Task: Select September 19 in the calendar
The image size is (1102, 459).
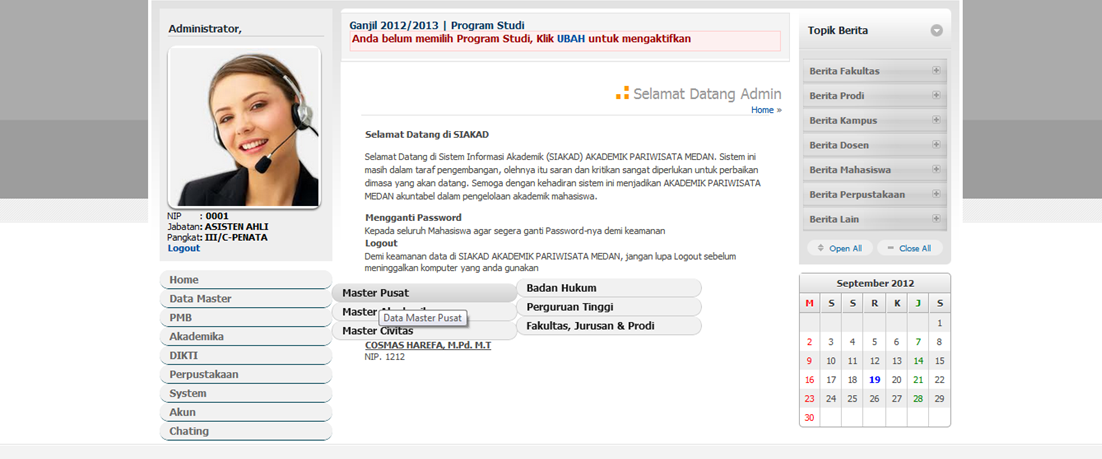Action: (874, 380)
